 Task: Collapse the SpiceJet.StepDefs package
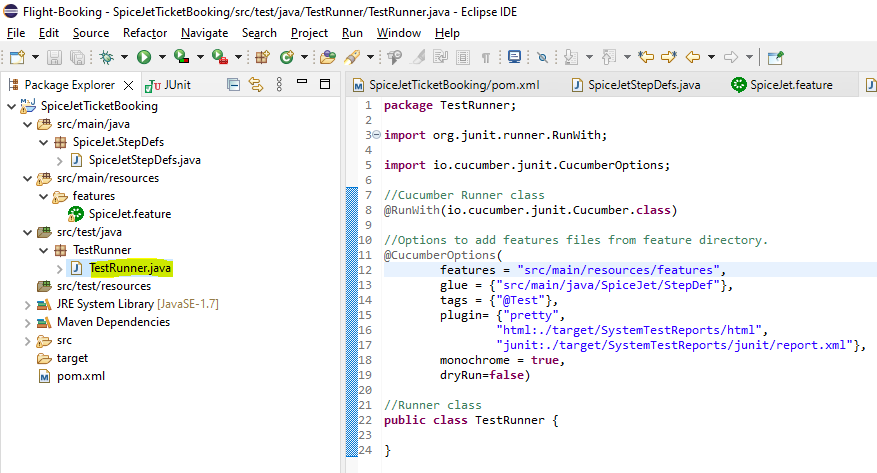pyautogui.click(x=44, y=142)
